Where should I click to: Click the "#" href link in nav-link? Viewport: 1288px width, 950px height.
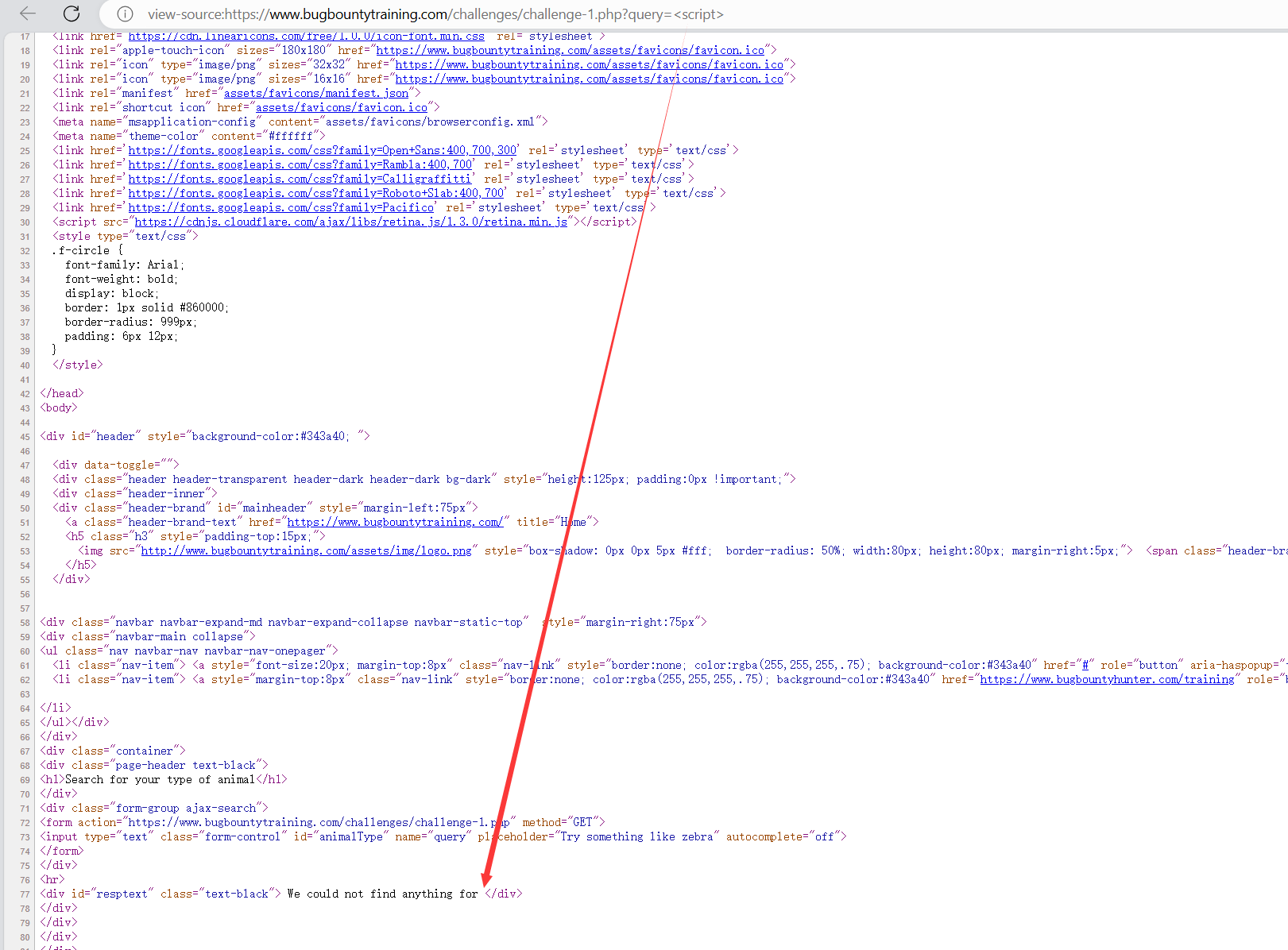tap(1085, 665)
